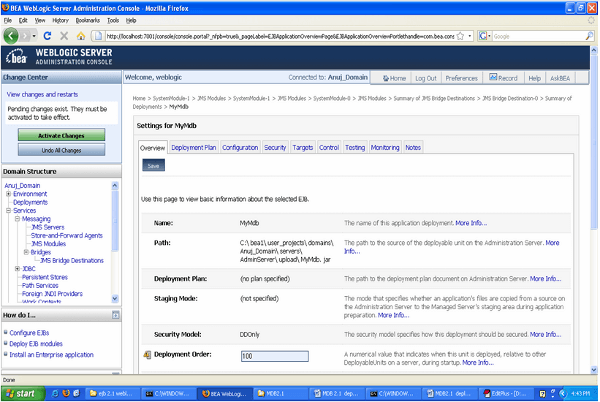Minimize the How do I panel
The image size is (600, 402).
[x=116, y=315]
